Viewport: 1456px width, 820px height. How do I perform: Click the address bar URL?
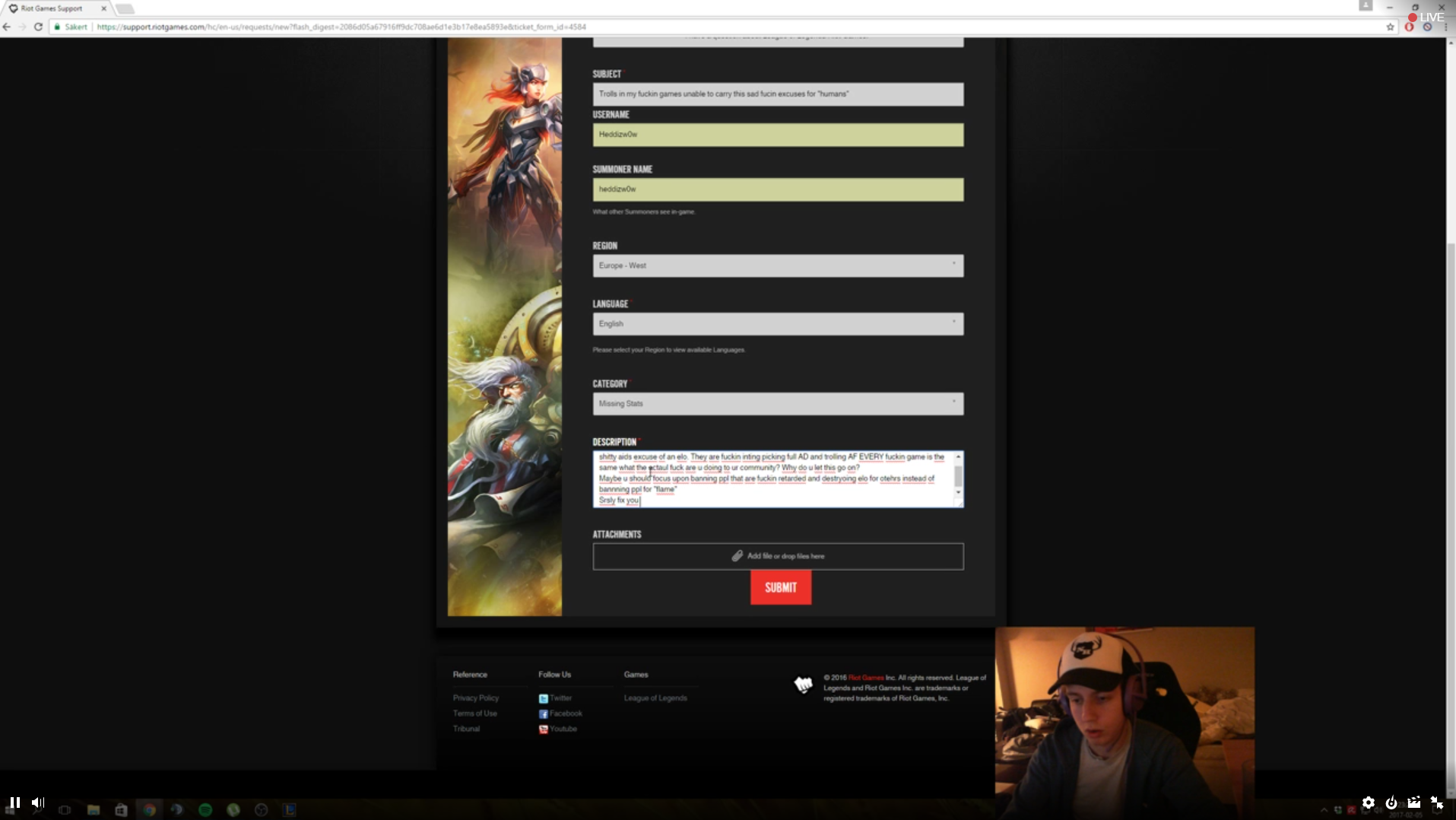pos(341,27)
